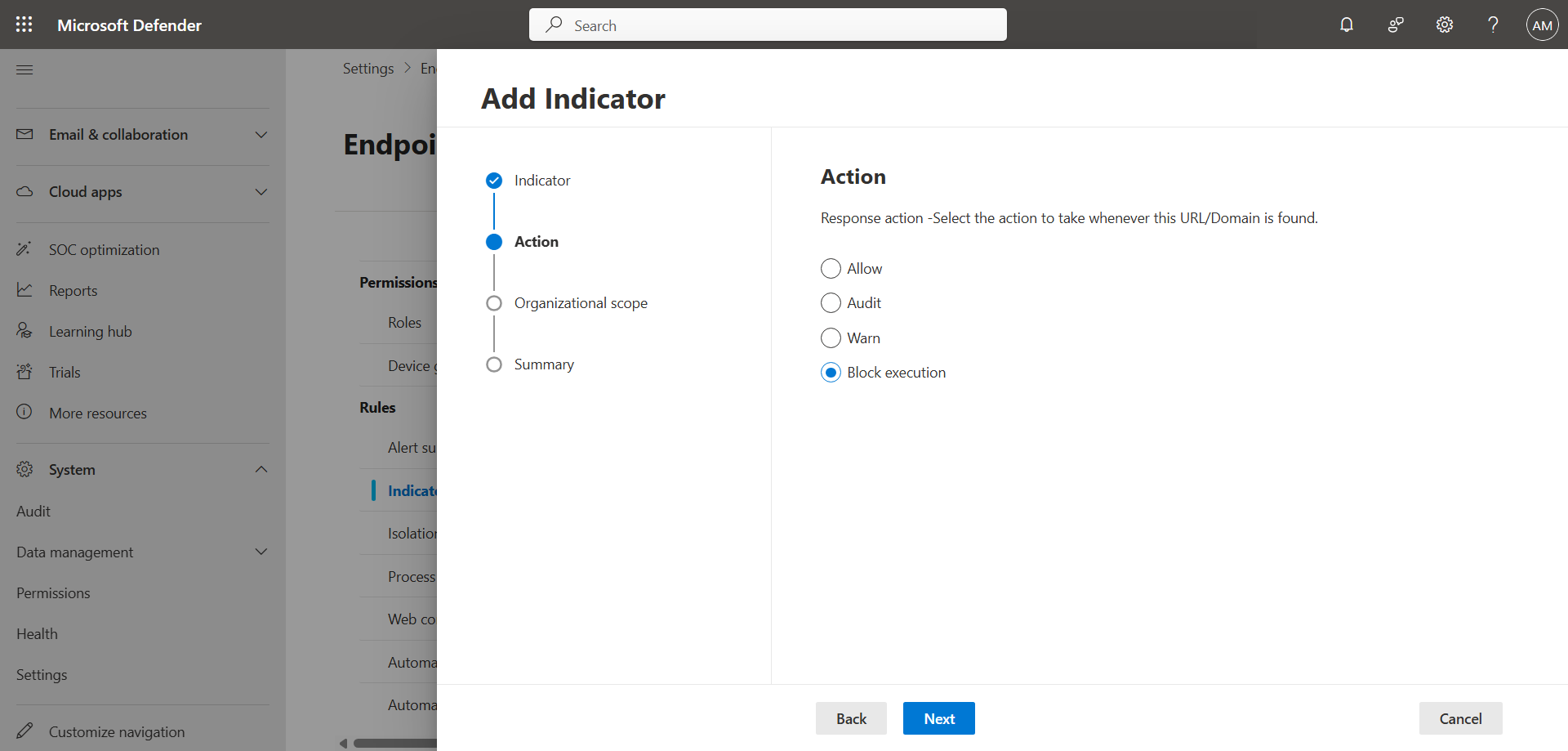The width and height of the screenshot is (1568, 751).
Task: Expand the Email & collaboration section
Action: (261, 135)
